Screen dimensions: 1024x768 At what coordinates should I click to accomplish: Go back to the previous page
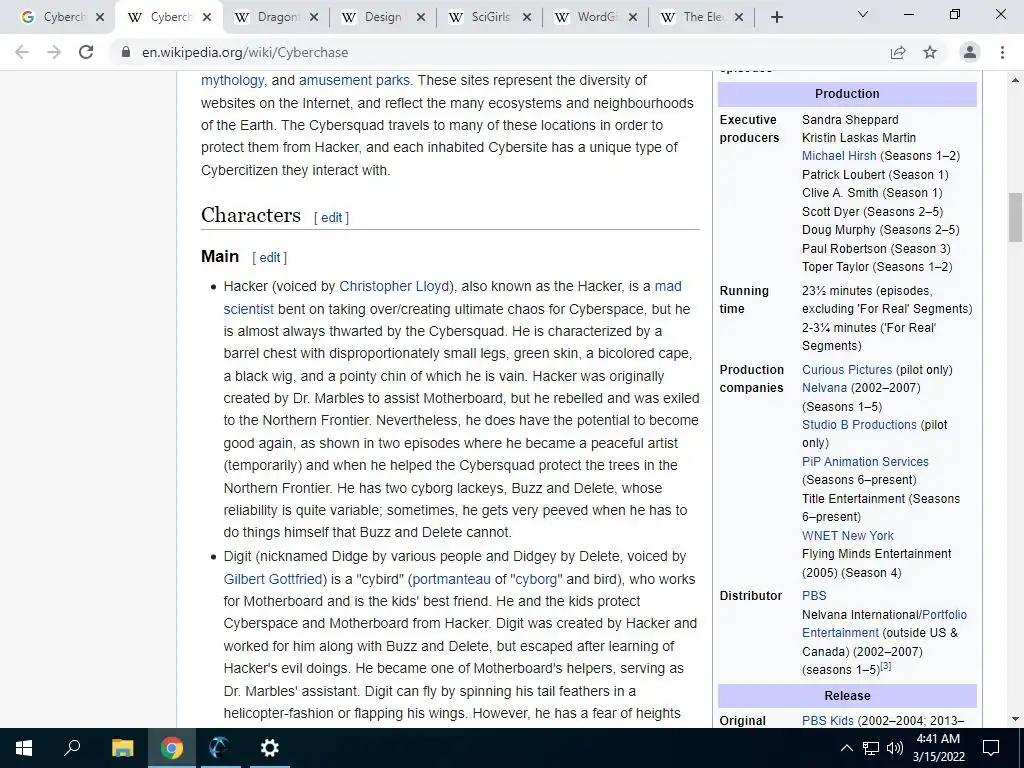tap(22, 52)
